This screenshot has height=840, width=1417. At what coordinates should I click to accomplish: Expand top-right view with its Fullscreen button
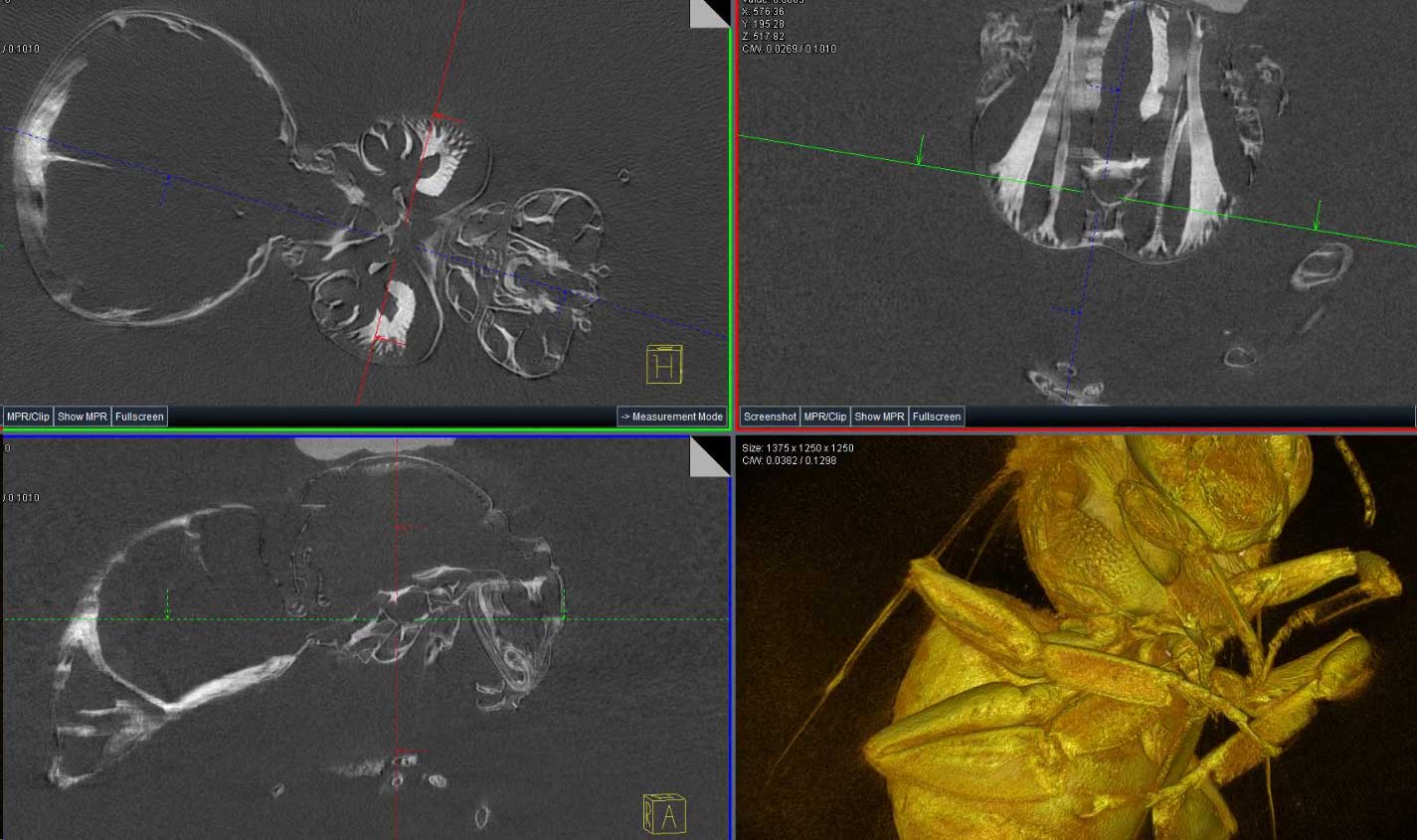click(937, 417)
